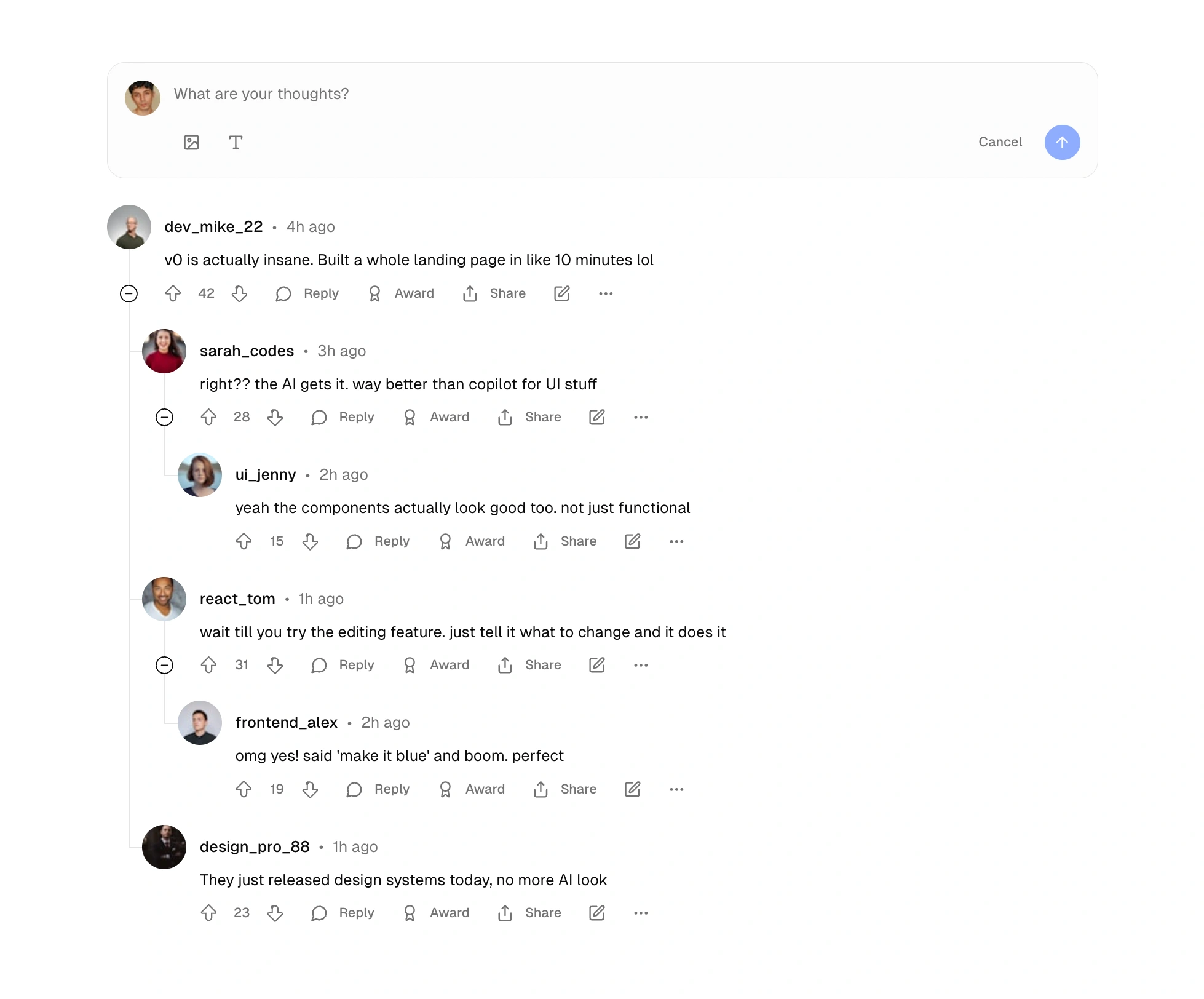
Task: Collapse the dev_mike_22 comment thread
Action: point(129,293)
